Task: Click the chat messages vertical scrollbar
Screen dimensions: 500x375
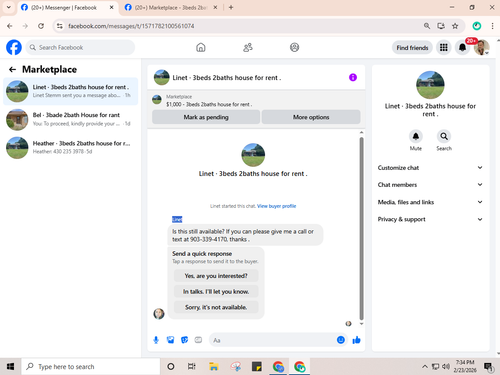Action: pyautogui.click(x=361, y=228)
